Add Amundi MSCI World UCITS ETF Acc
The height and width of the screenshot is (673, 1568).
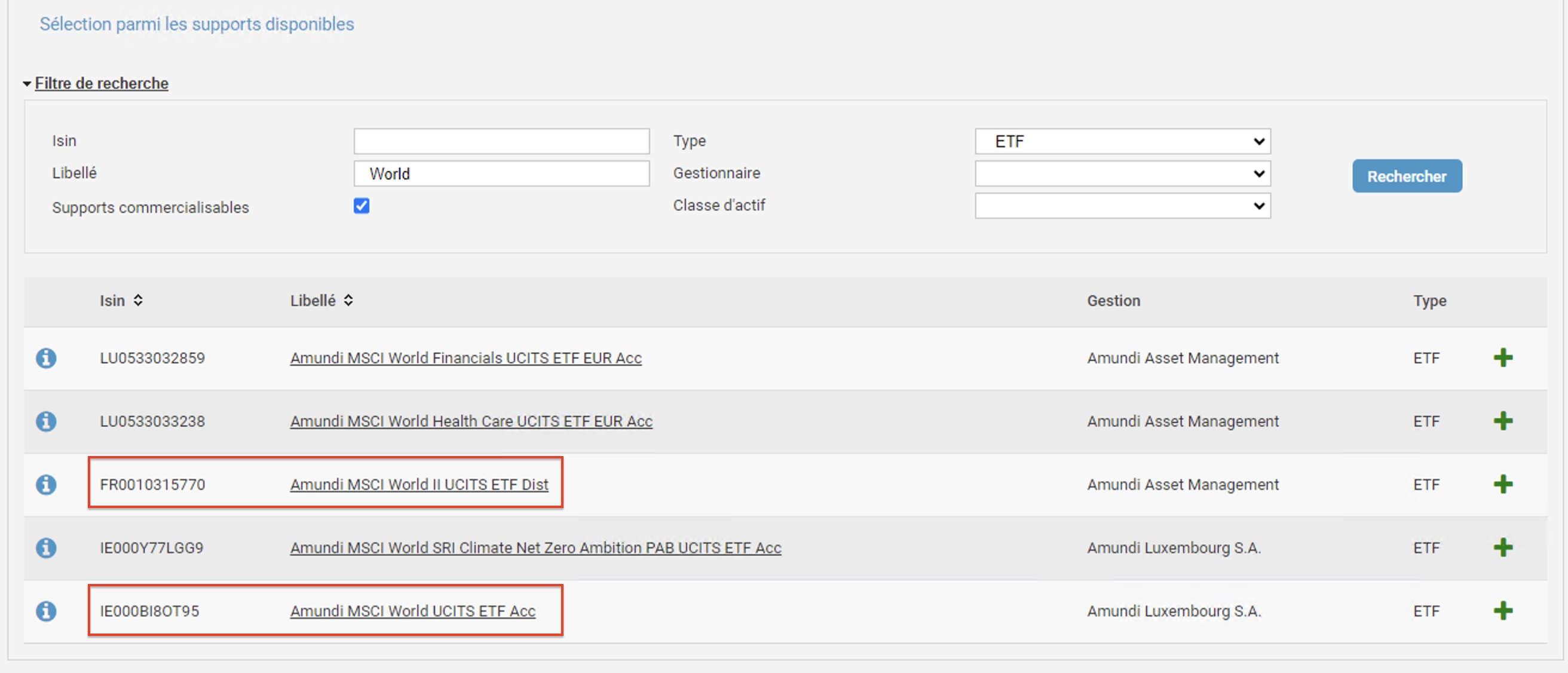tap(1502, 611)
